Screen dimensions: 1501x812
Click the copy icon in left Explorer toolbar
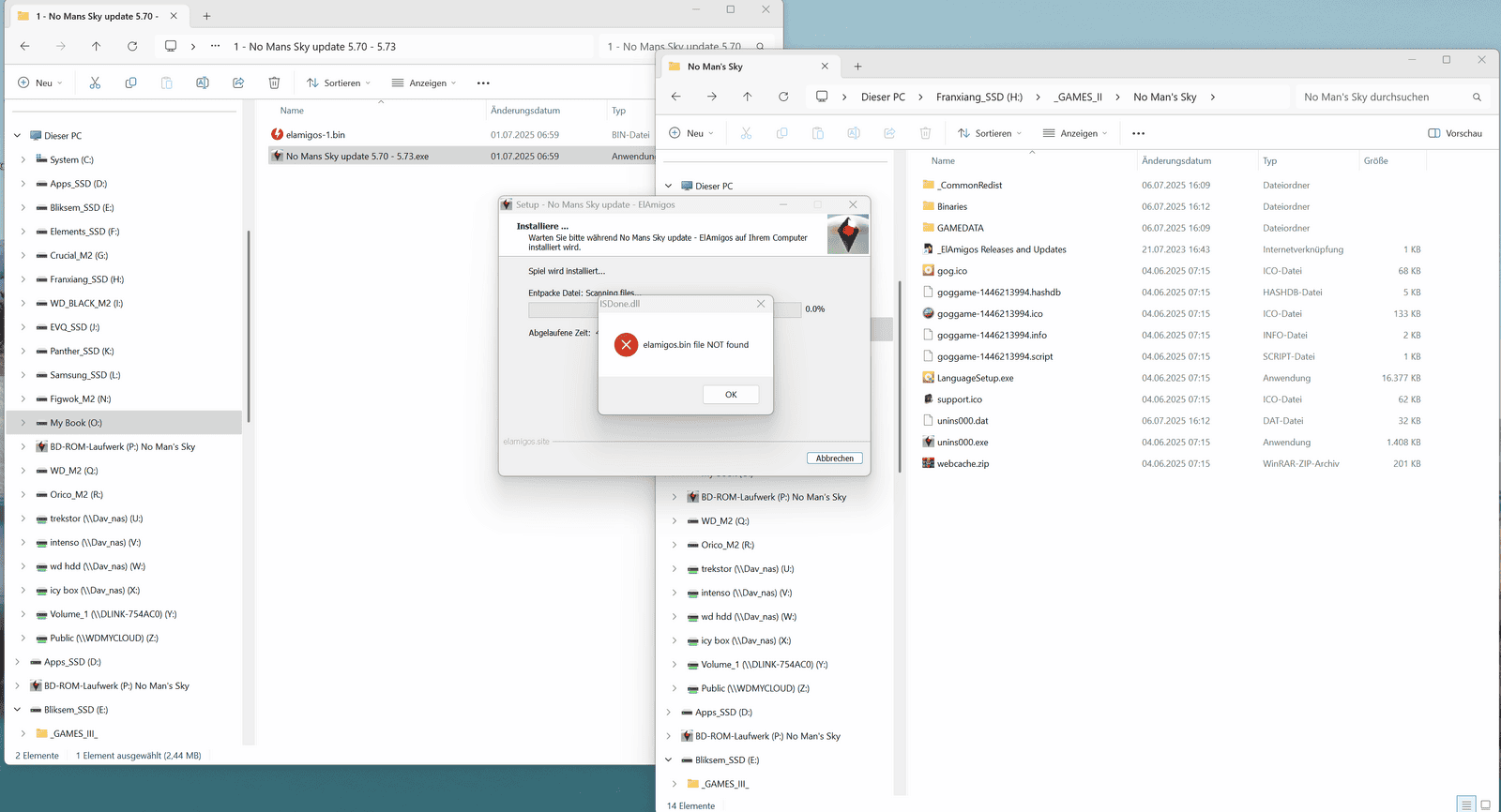130,83
